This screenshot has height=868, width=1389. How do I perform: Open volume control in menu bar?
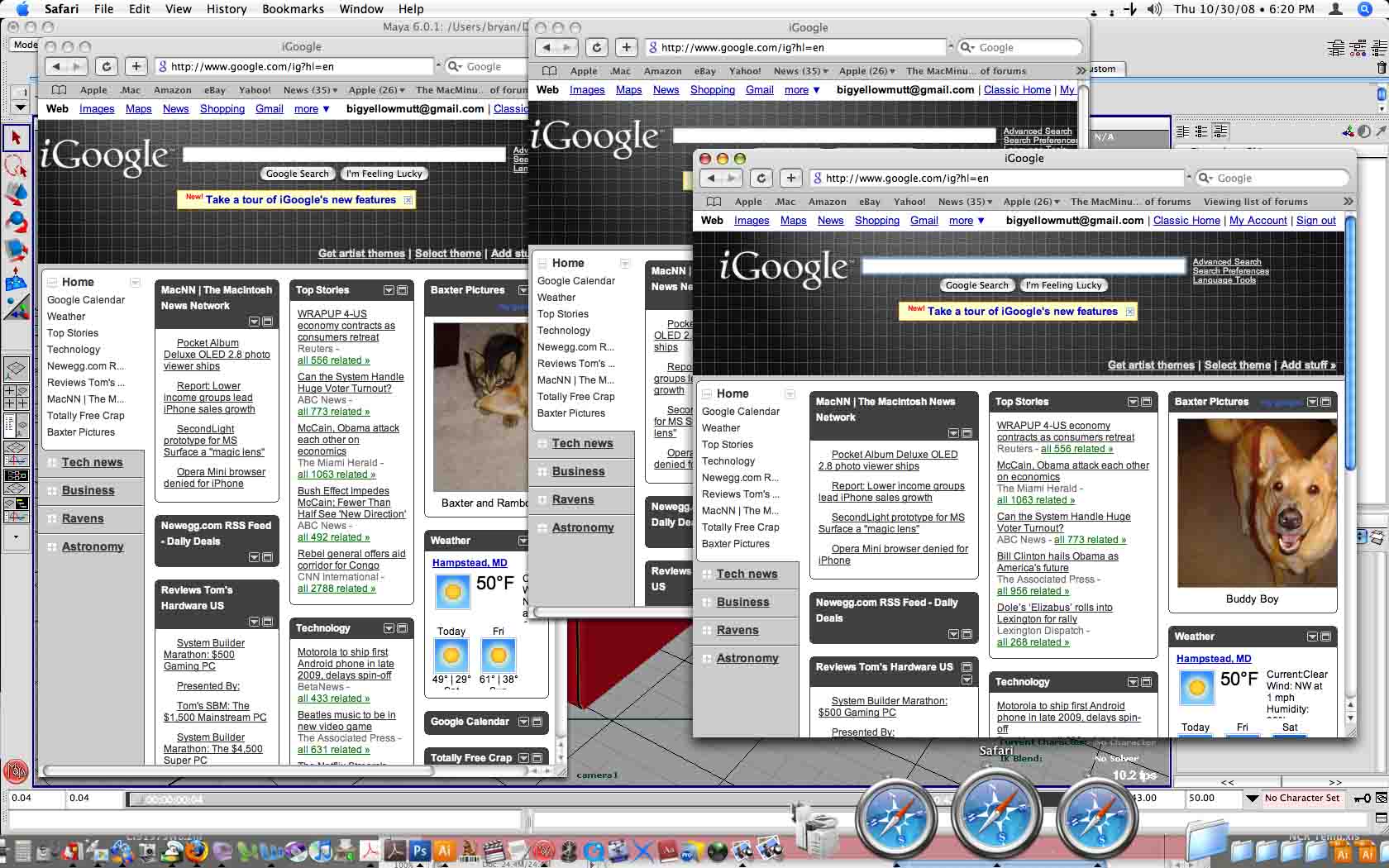click(x=1154, y=9)
